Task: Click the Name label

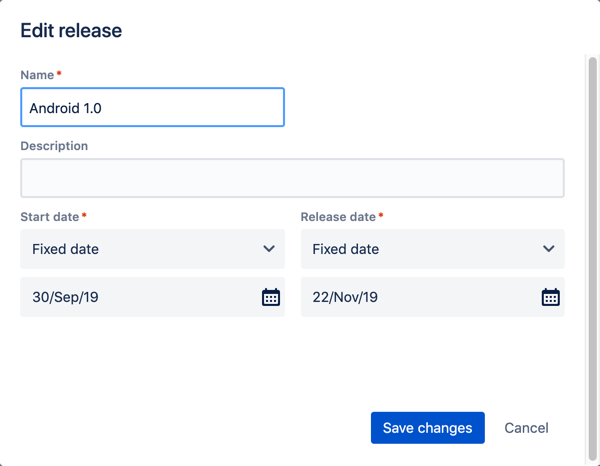Action: point(37,75)
